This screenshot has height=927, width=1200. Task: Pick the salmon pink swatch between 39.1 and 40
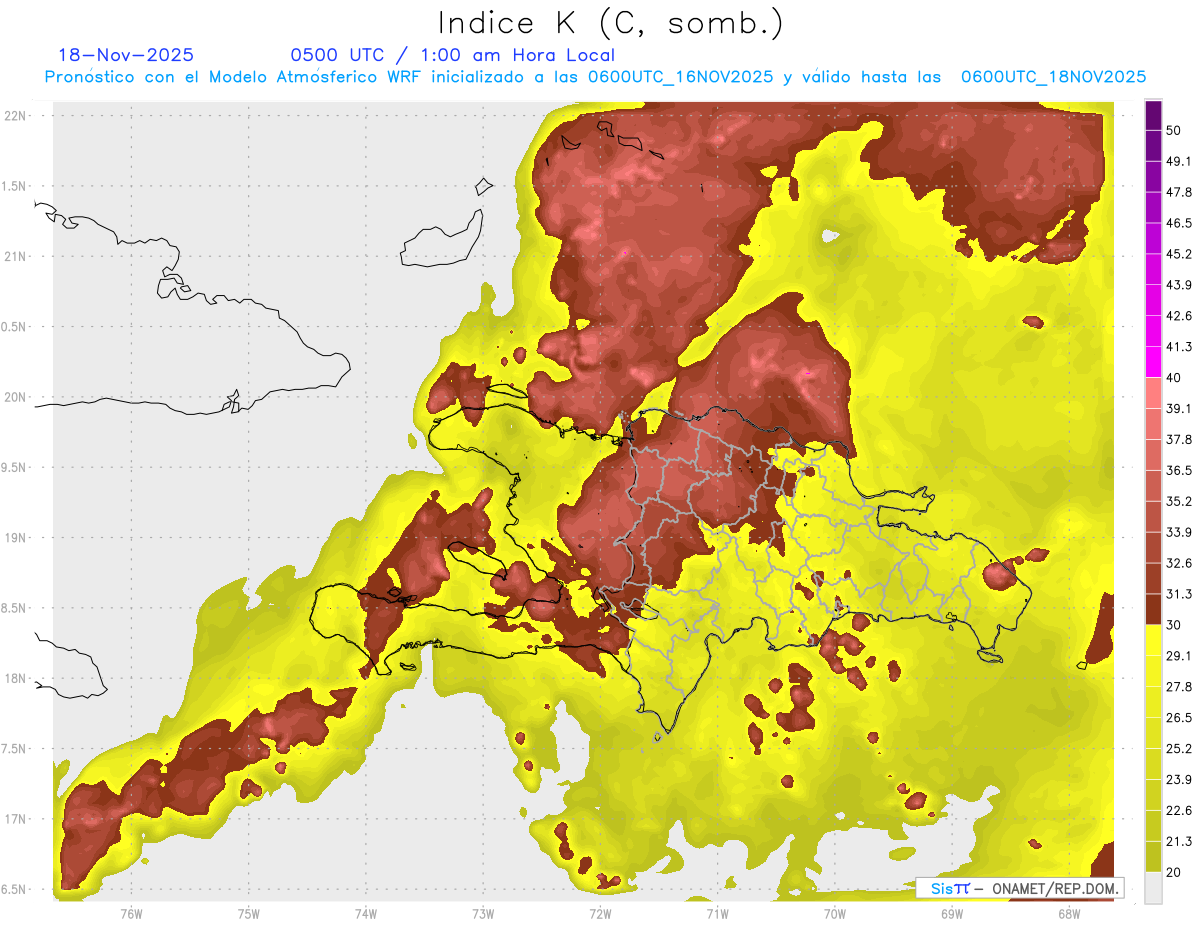point(1153,393)
